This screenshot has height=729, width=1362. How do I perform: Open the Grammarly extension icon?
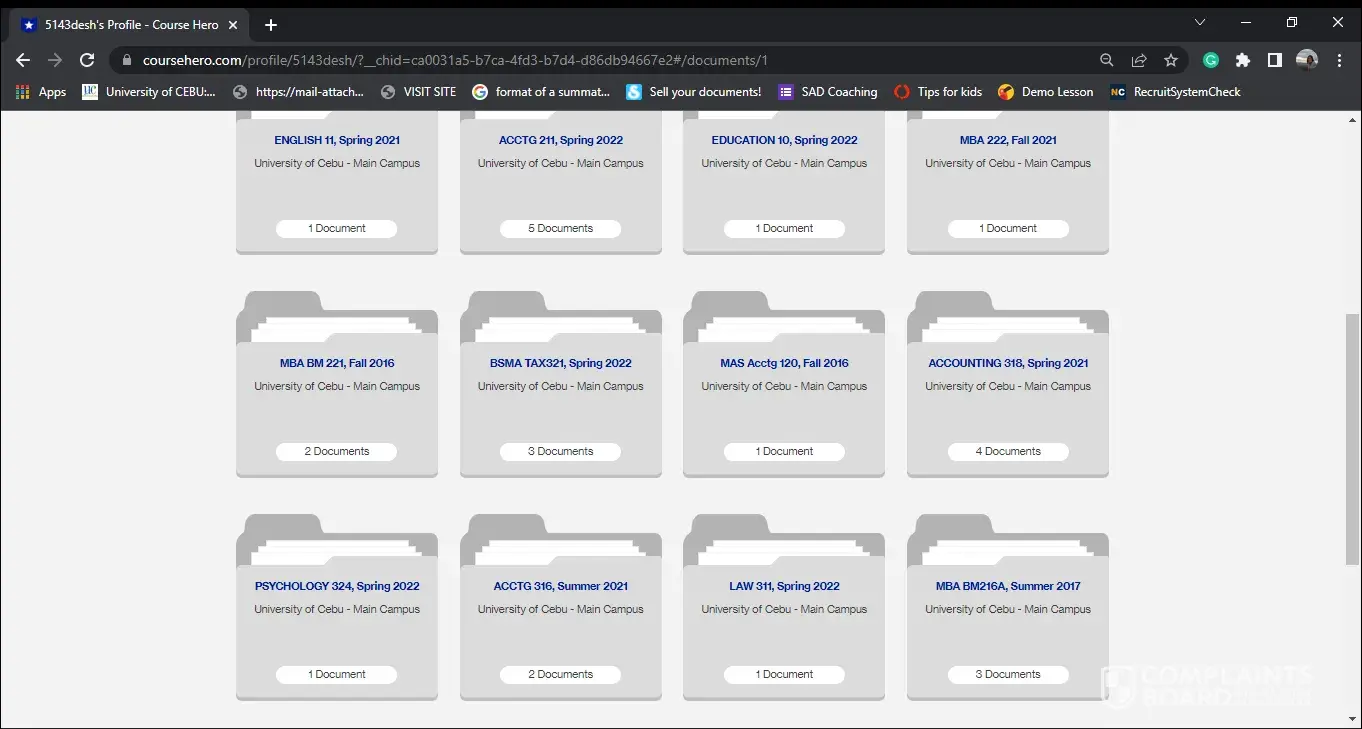[x=1211, y=60]
